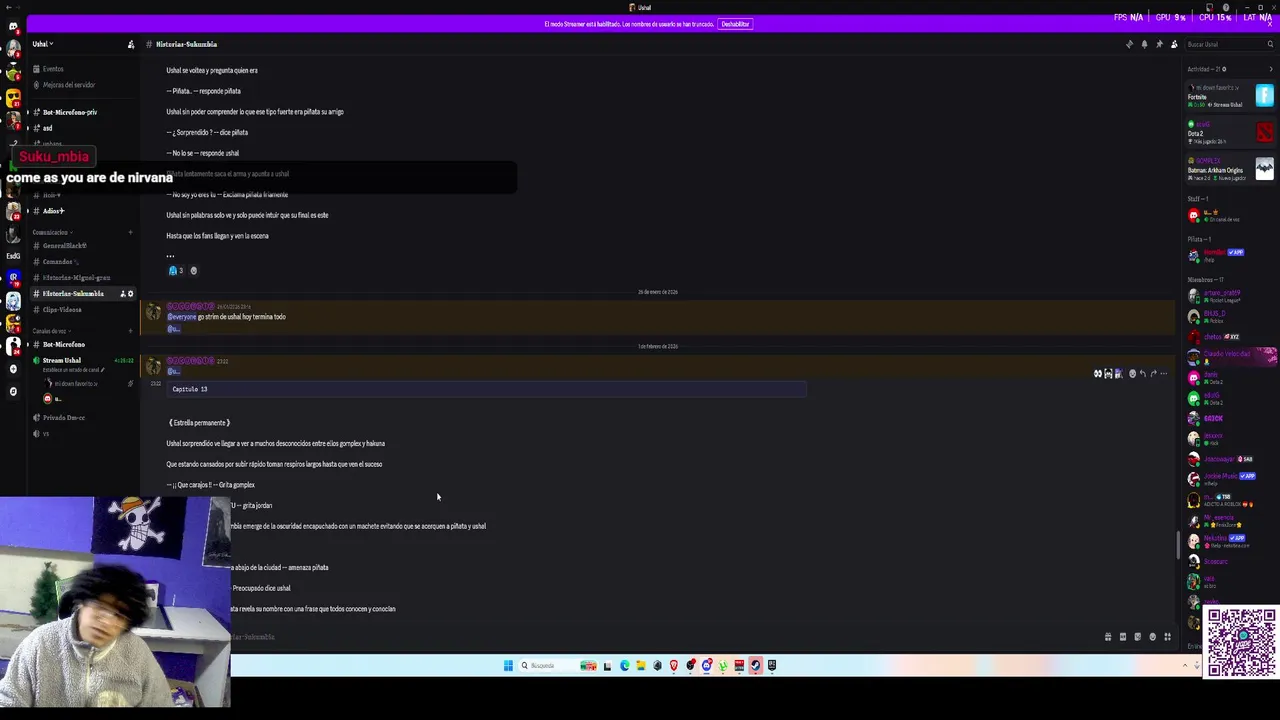The width and height of the screenshot is (1280, 720).
Task: Collapse the Canales de voz category
Action: pyautogui.click(x=49, y=331)
